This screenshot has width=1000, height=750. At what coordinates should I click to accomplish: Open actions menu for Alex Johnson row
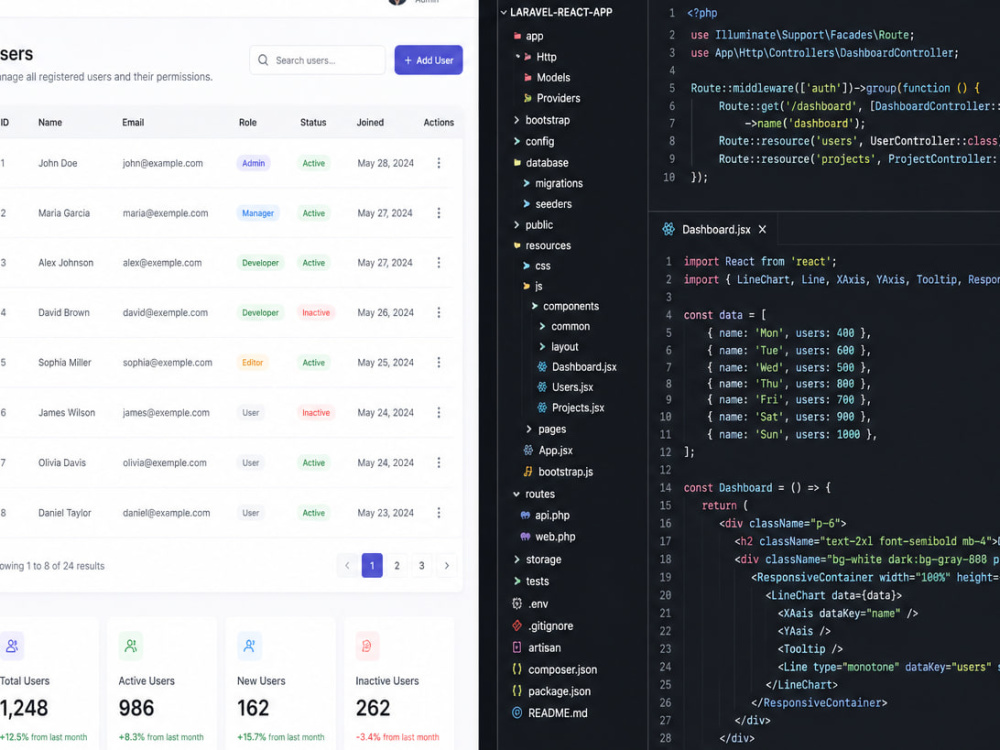tap(439, 263)
